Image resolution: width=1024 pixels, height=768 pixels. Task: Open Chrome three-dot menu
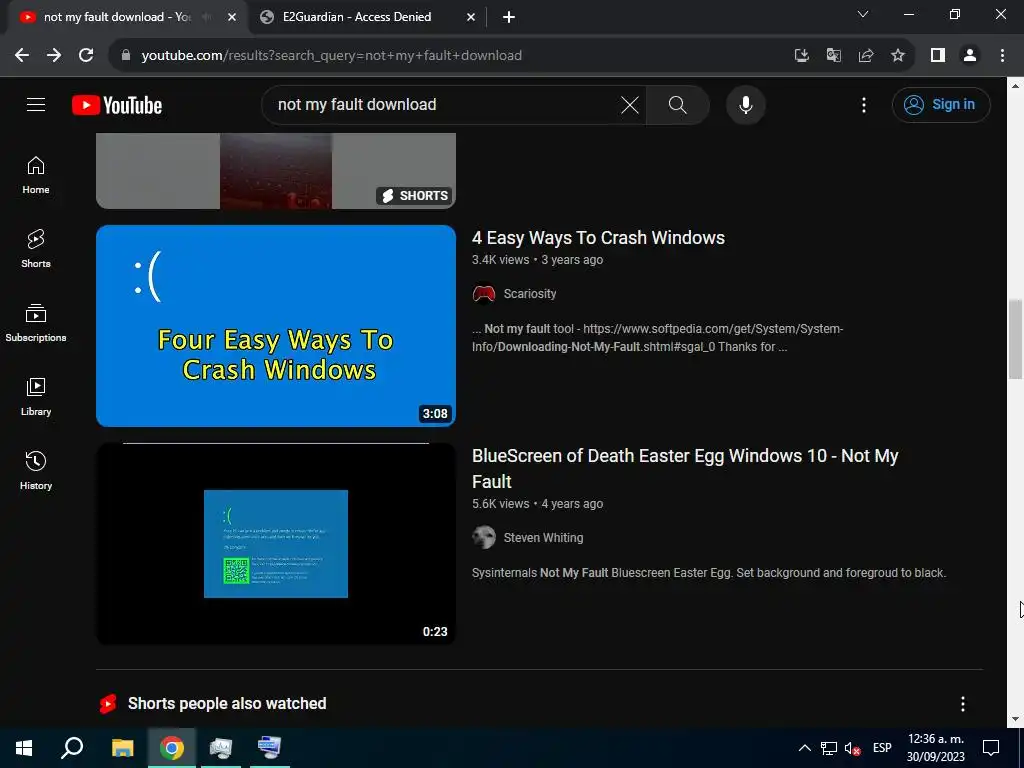(1002, 56)
